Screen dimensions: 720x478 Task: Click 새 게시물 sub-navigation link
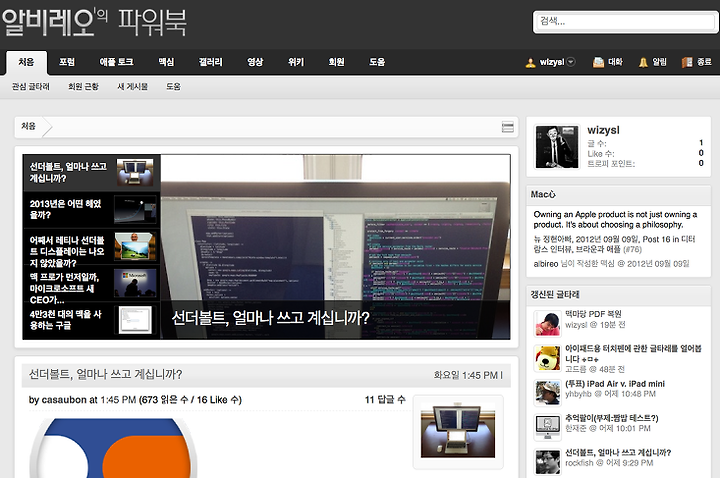tap(132, 86)
